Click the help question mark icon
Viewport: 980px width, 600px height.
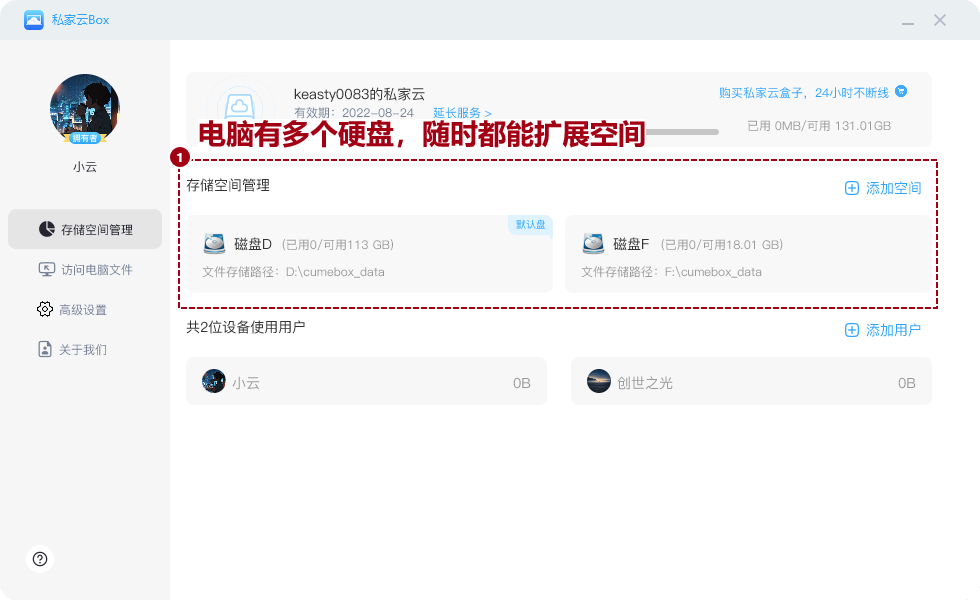point(40,559)
